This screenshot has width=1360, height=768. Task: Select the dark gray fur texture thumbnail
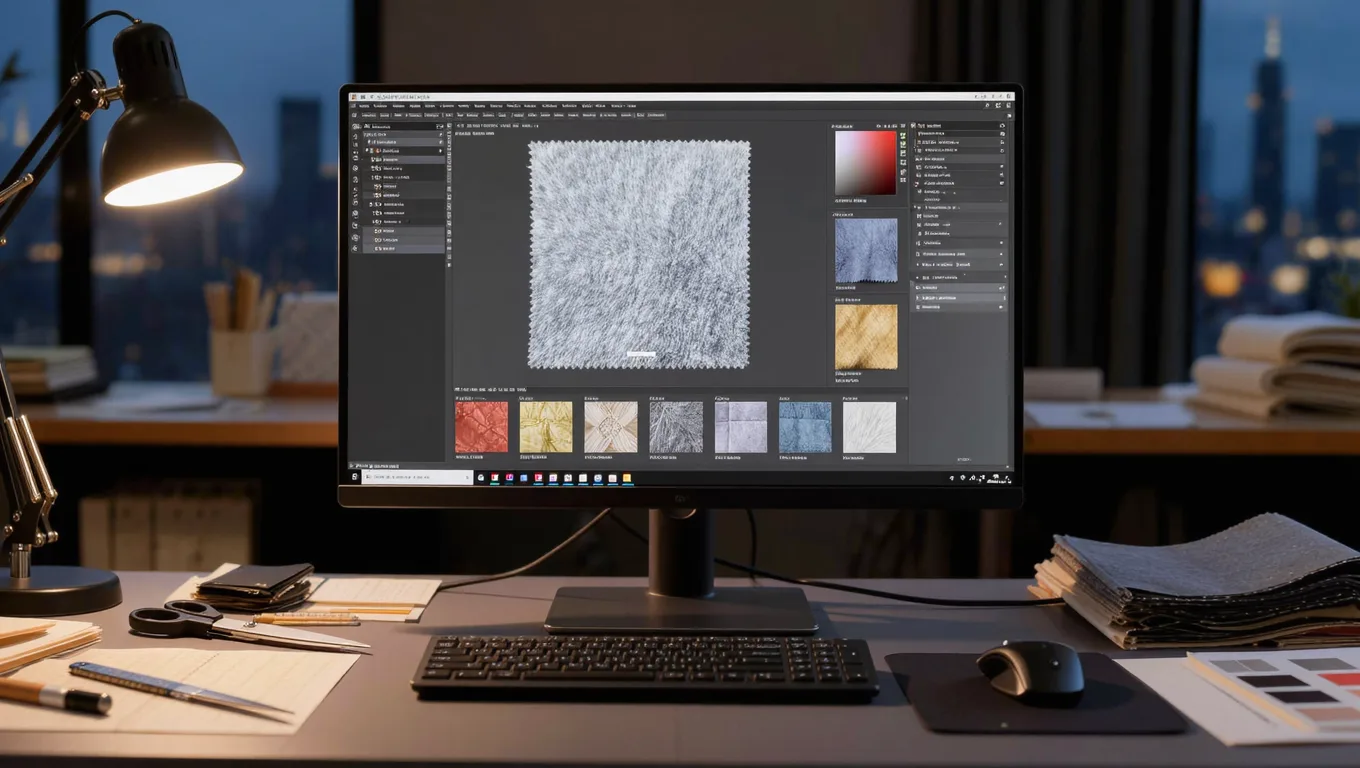click(676, 427)
